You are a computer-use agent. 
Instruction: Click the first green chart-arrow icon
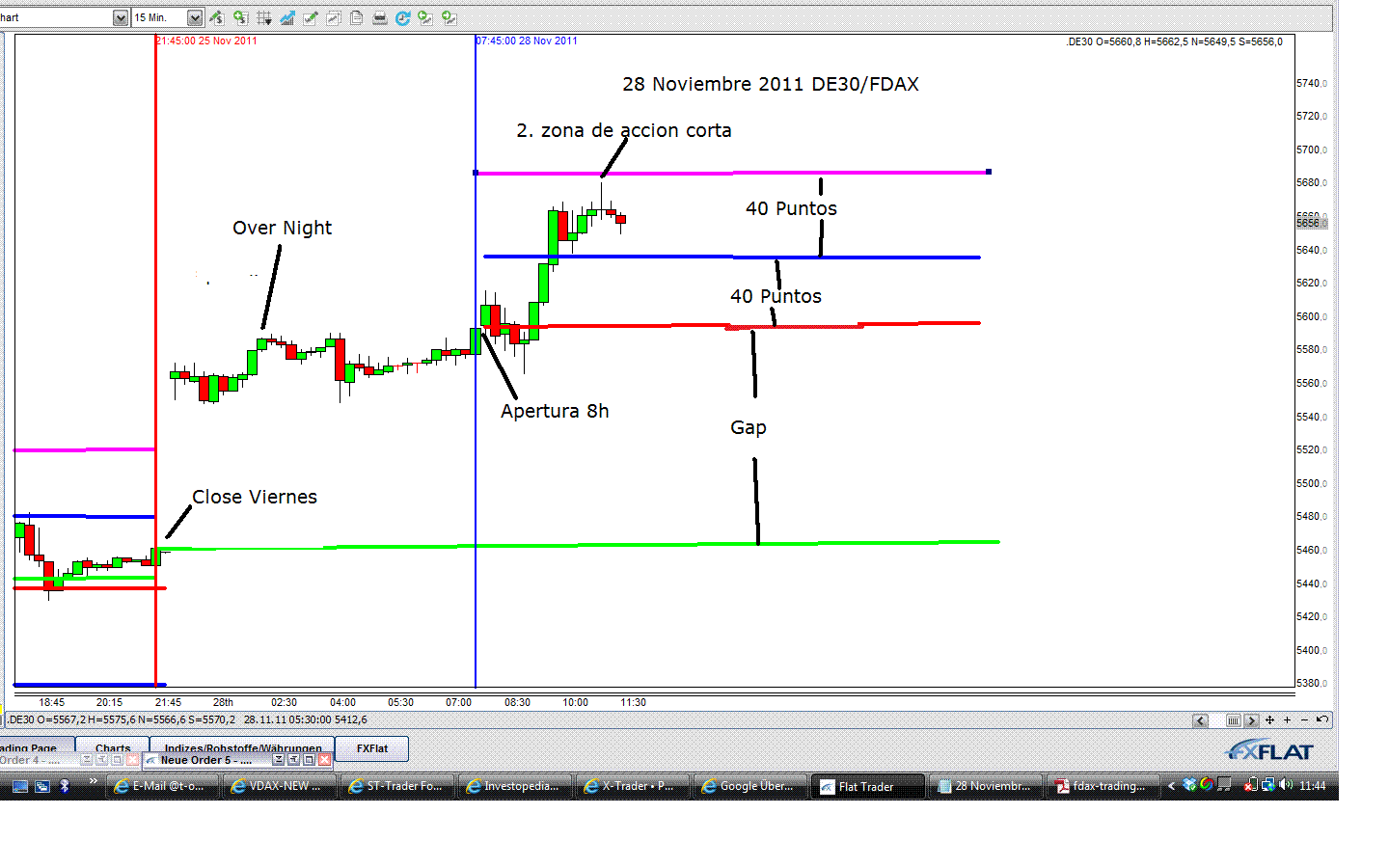pos(425,17)
